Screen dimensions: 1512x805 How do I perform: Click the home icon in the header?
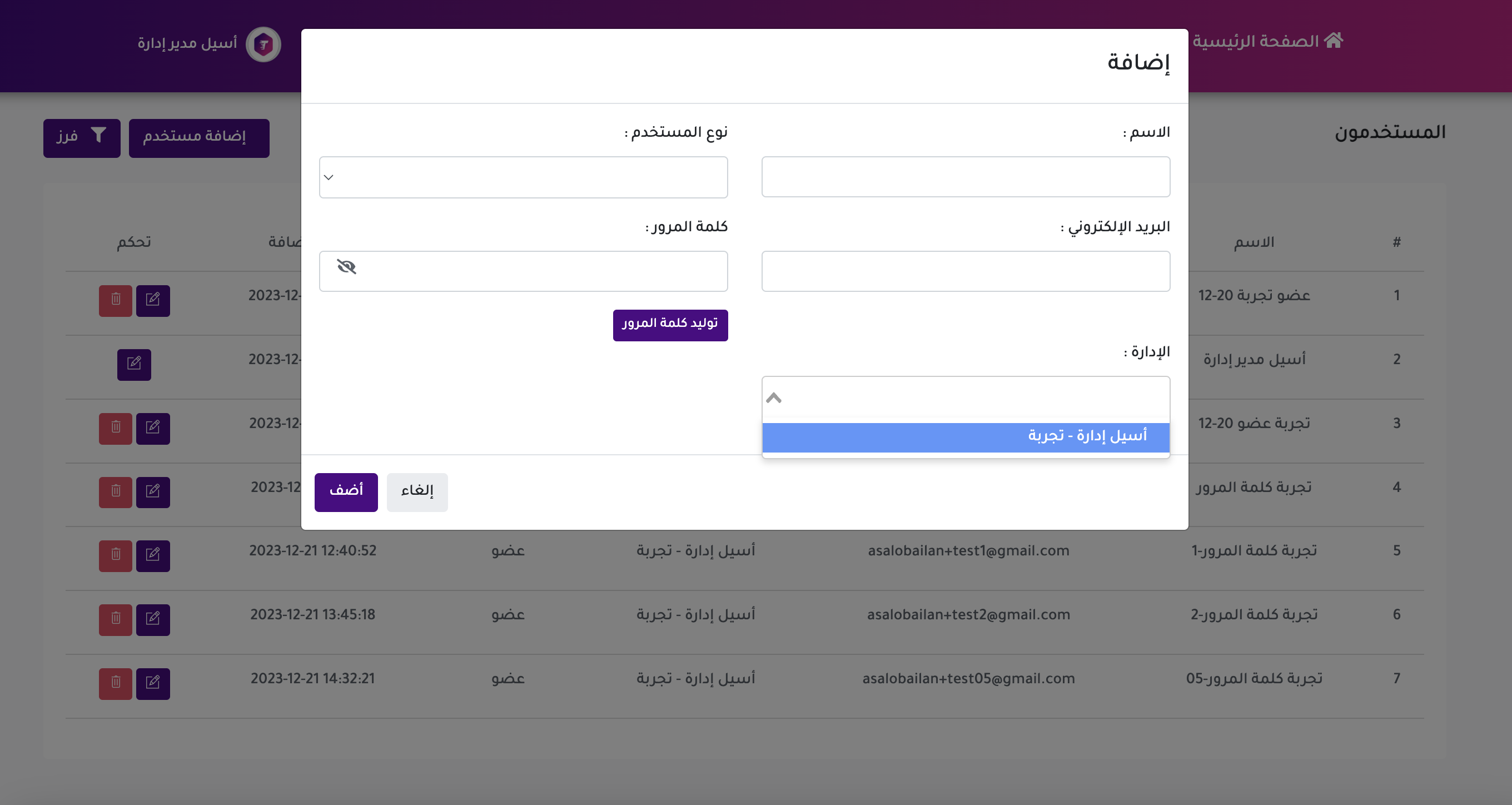click(x=1333, y=41)
